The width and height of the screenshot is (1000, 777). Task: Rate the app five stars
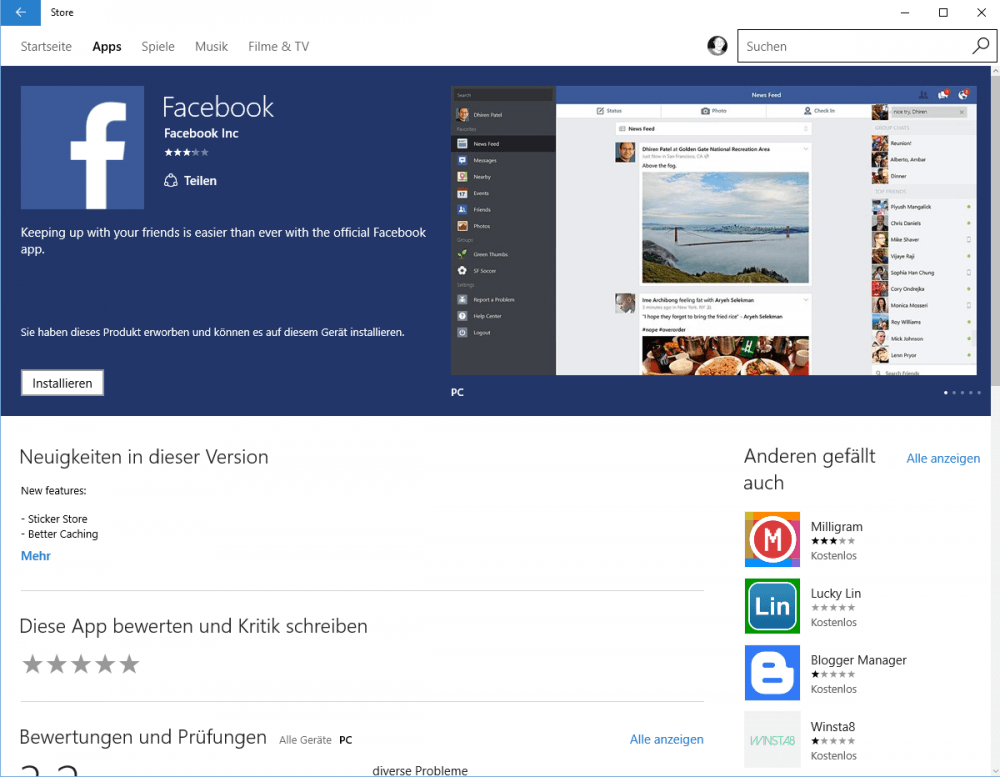click(x=129, y=664)
